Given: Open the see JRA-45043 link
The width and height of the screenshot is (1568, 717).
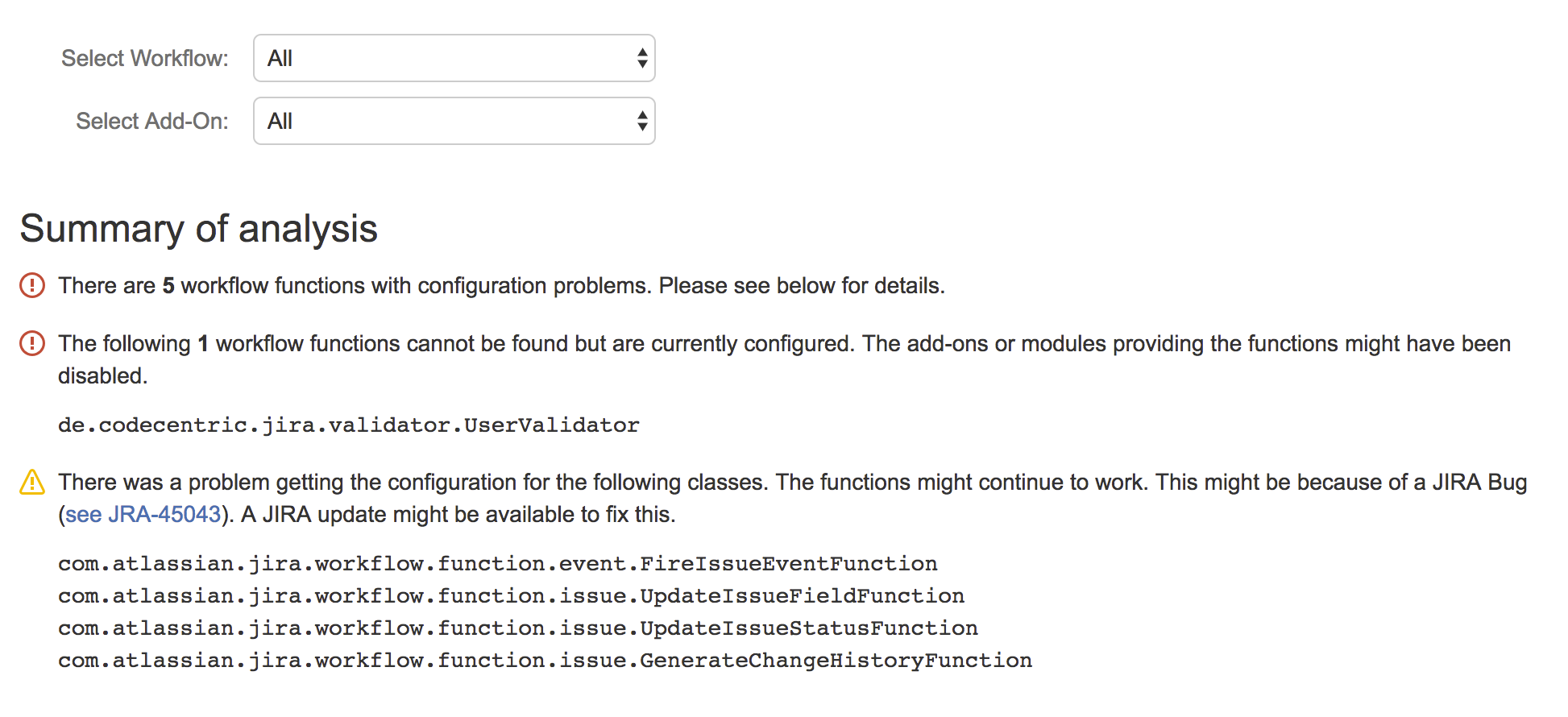Looking at the screenshot, I should [143, 514].
